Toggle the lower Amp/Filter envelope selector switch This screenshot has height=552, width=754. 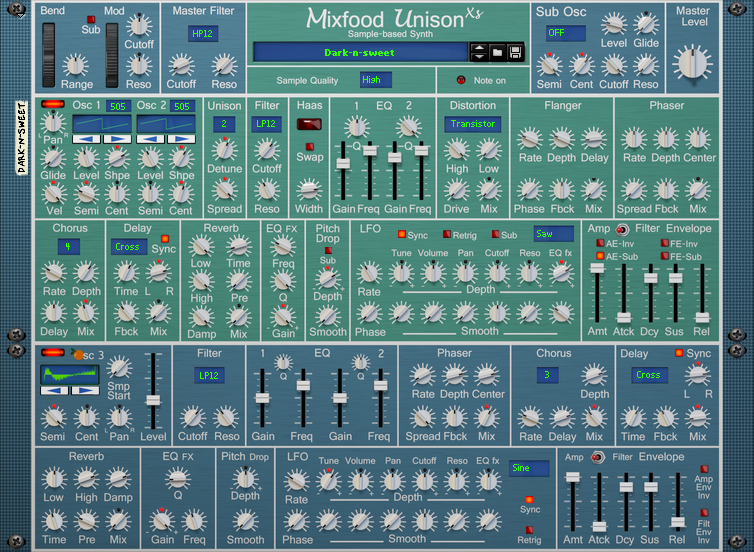597,457
